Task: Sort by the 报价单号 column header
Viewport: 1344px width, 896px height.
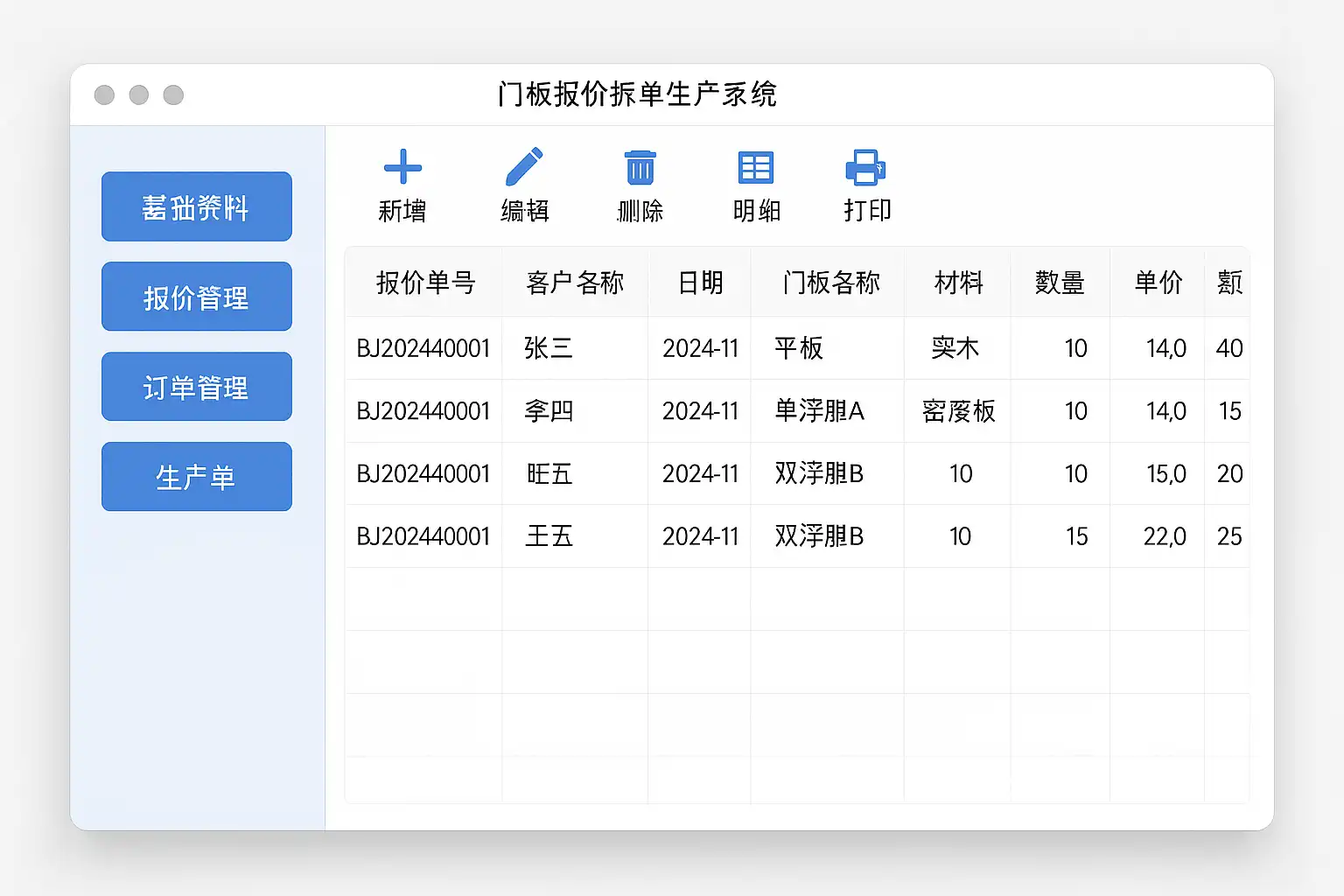Action: click(424, 283)
